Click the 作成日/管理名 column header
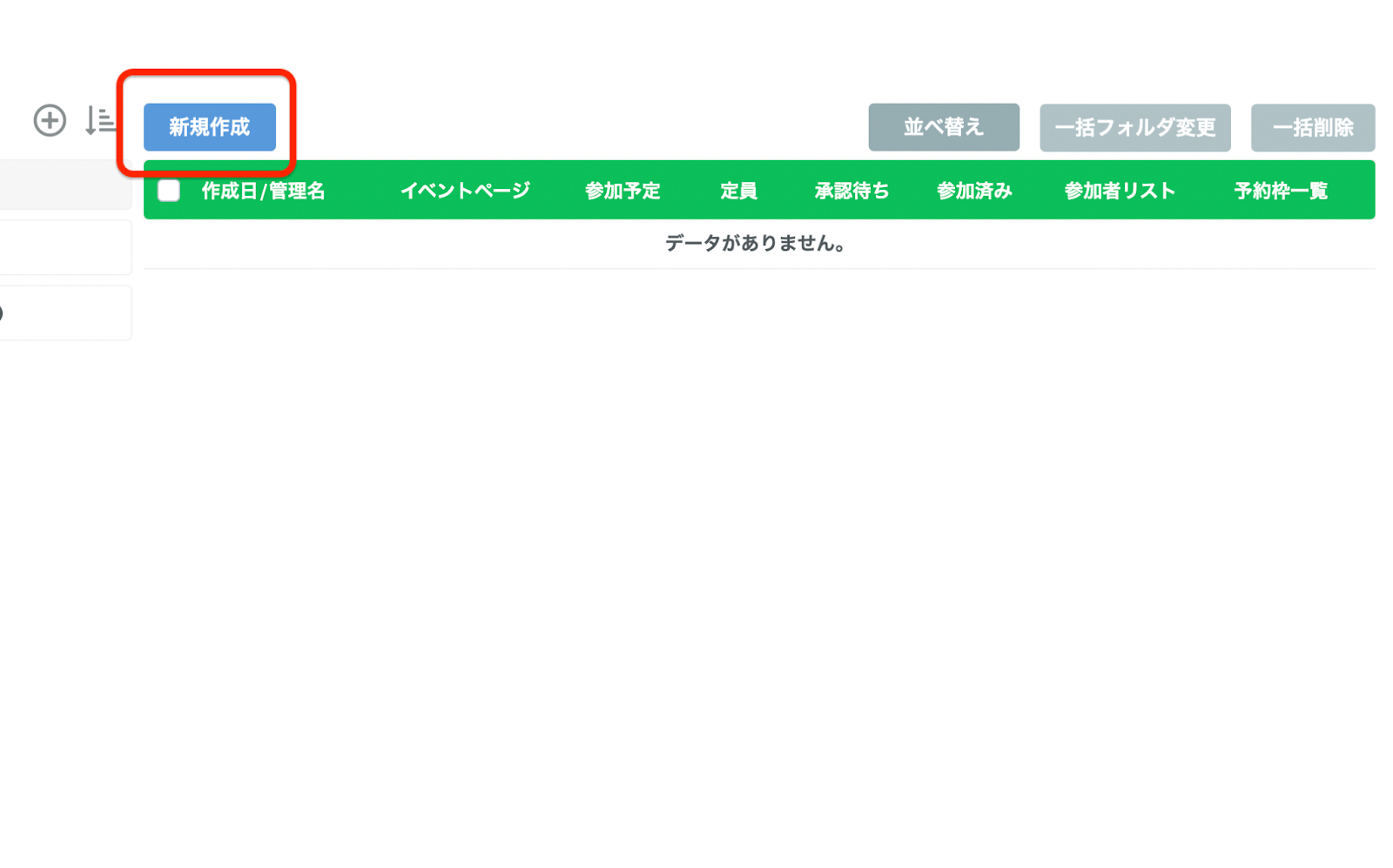 263,191
